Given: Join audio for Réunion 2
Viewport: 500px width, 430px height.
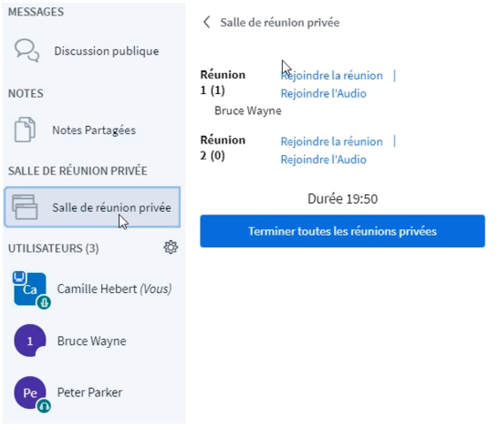Looking at the screenshot, I should (323, 160).
